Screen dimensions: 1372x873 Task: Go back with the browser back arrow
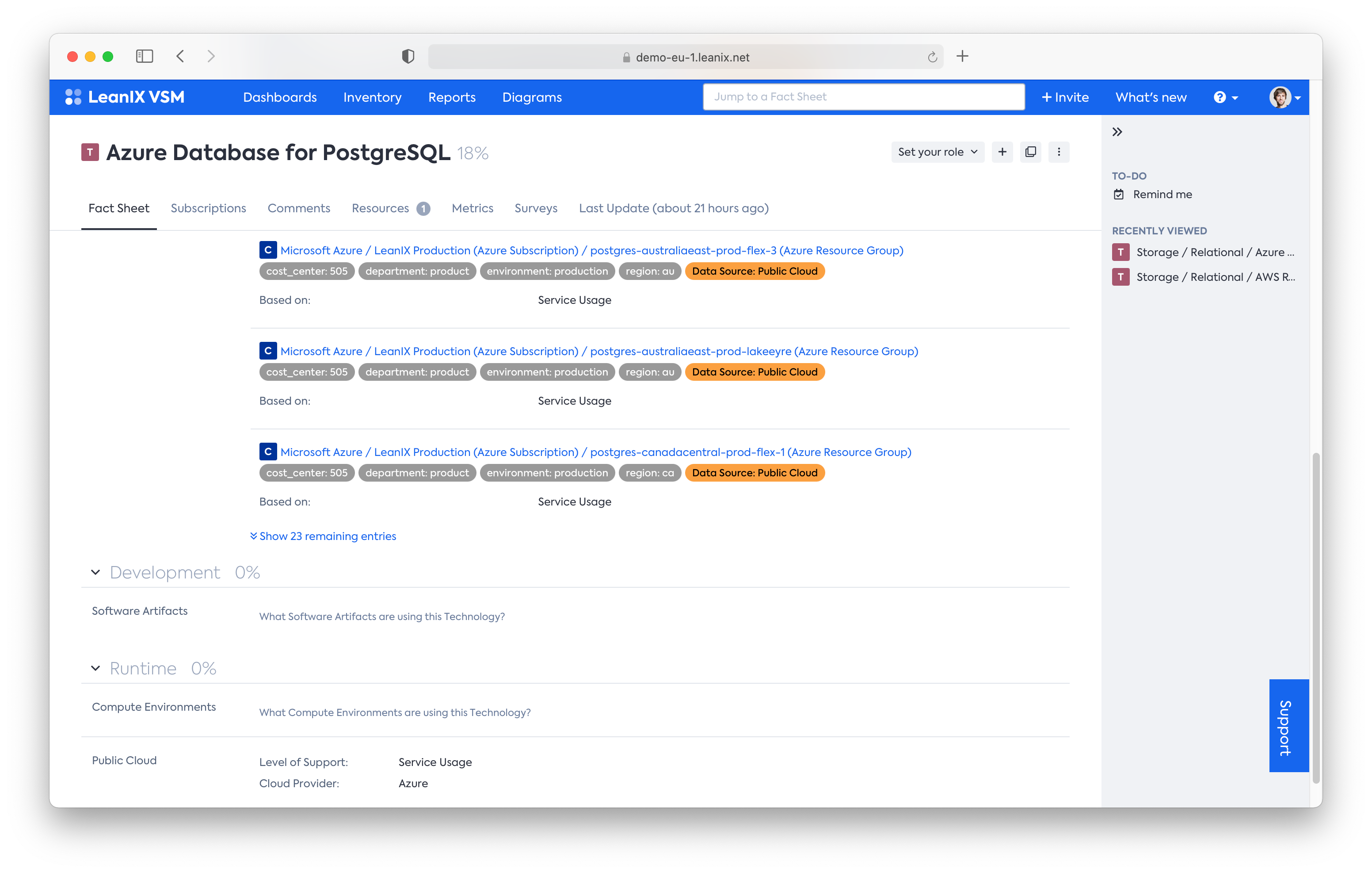point(180,56)
